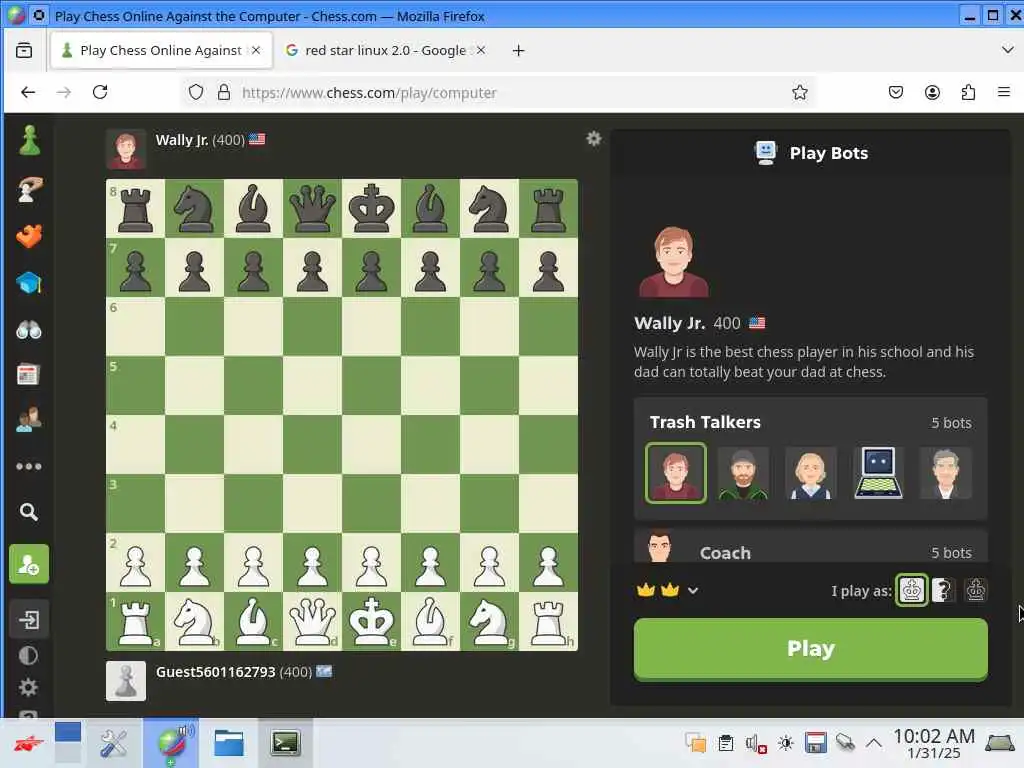Image resolution: width=1024 pixels, height=768 pixels.
Task: Open the Watch binoculars icon
Action: pos(29,330)
